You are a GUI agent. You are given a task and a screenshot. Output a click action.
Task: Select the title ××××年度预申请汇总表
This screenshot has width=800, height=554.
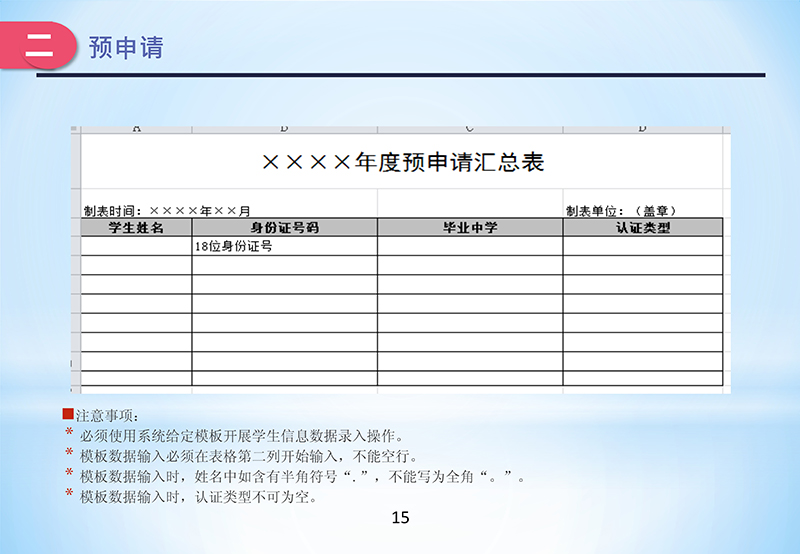[403, 162]
